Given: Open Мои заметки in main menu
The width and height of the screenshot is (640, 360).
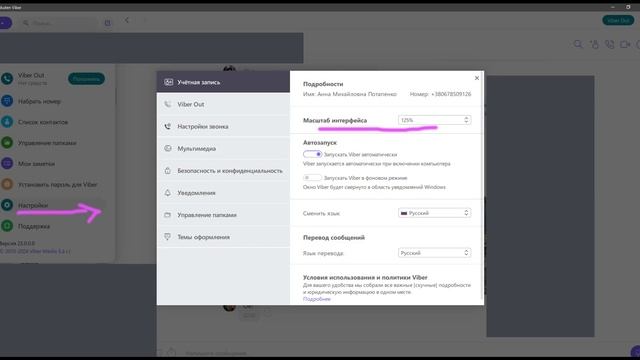Looking at the screenshot, I should (36, 164).
